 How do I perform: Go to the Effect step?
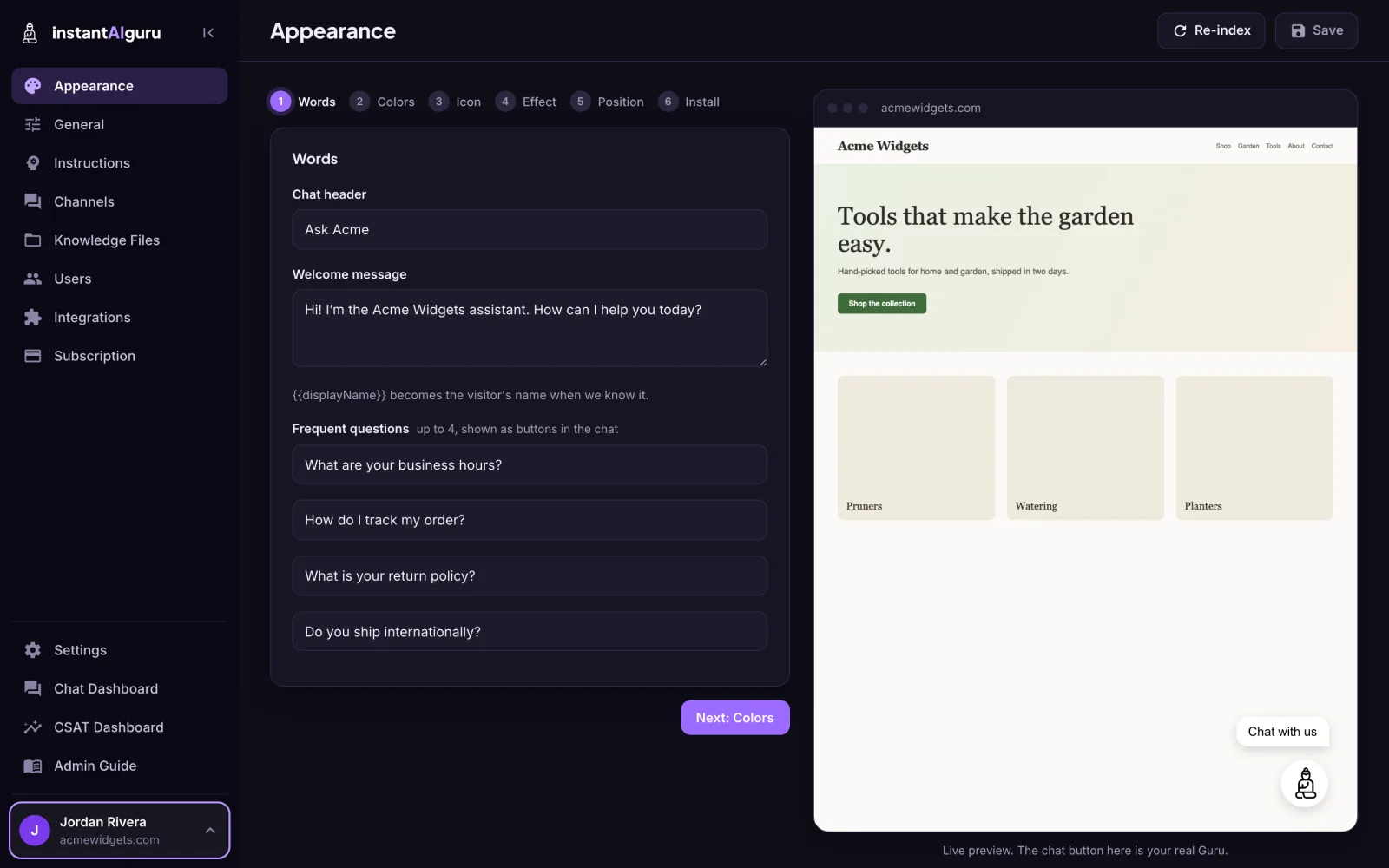pos(526,102)
